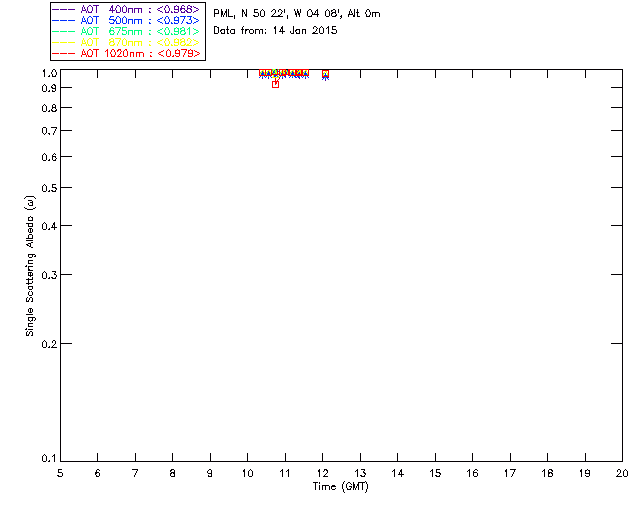Click the time axis tick label 8

click(173, 473)
